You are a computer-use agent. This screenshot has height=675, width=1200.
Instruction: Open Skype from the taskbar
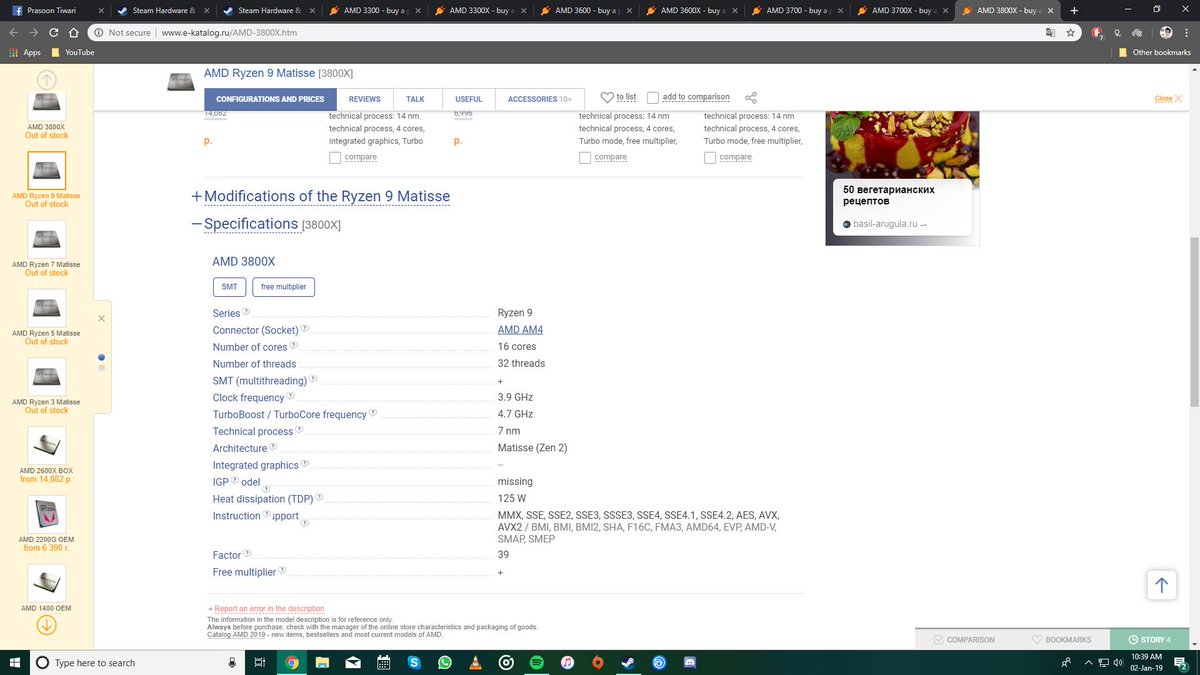click(x=414, y=662)
